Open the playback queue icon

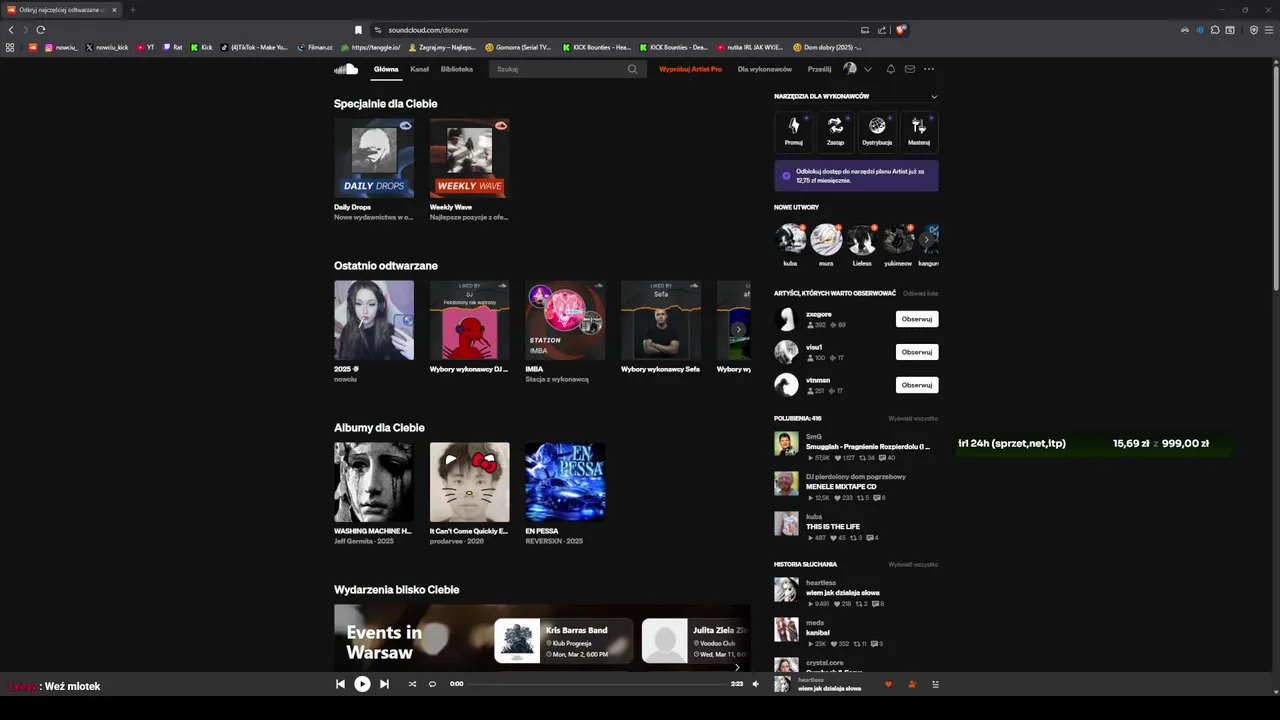[x=936, y=684]
